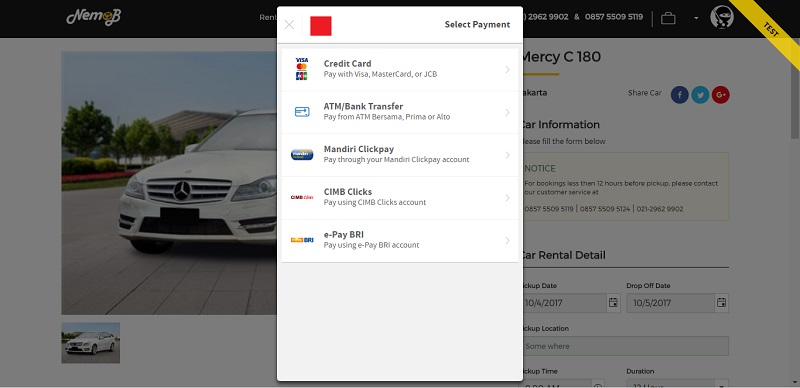Screen dimensions: 800x388
Task: Click the Pickup Date field showing 10/4/2017
Action: click(x=564, y=303)
